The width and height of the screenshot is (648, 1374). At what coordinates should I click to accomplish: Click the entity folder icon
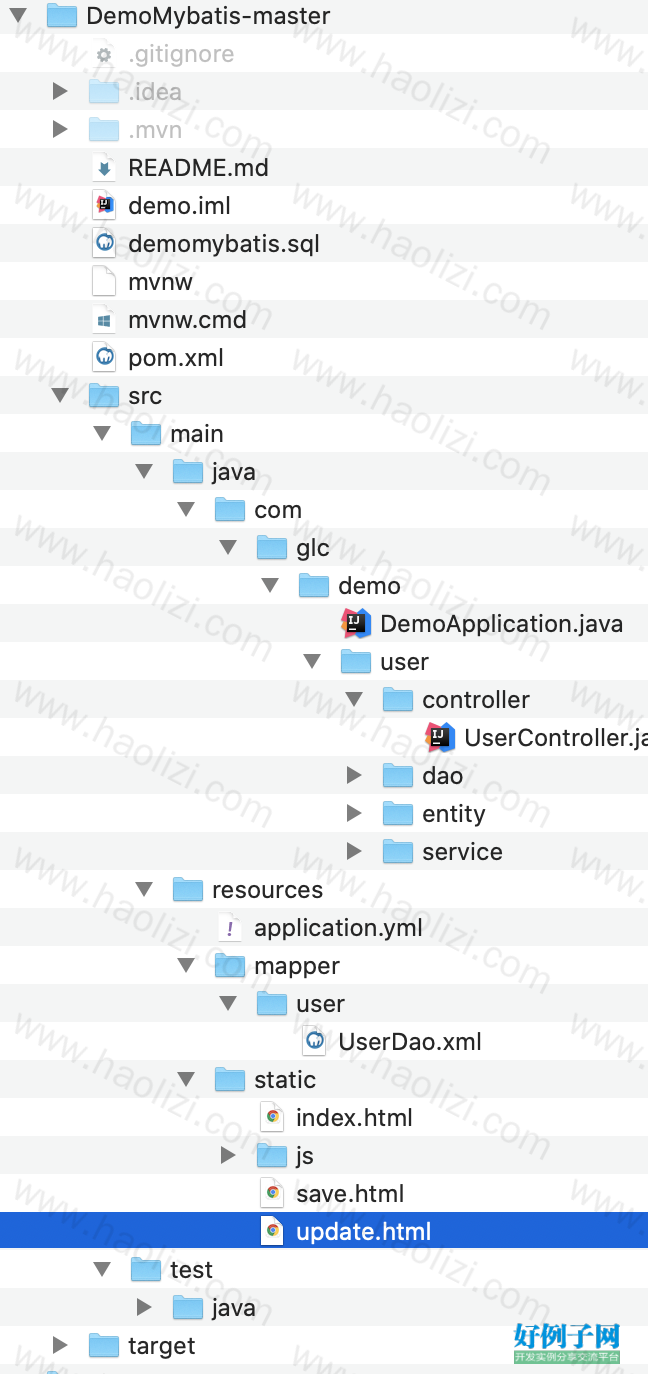(x=398, y=814)
